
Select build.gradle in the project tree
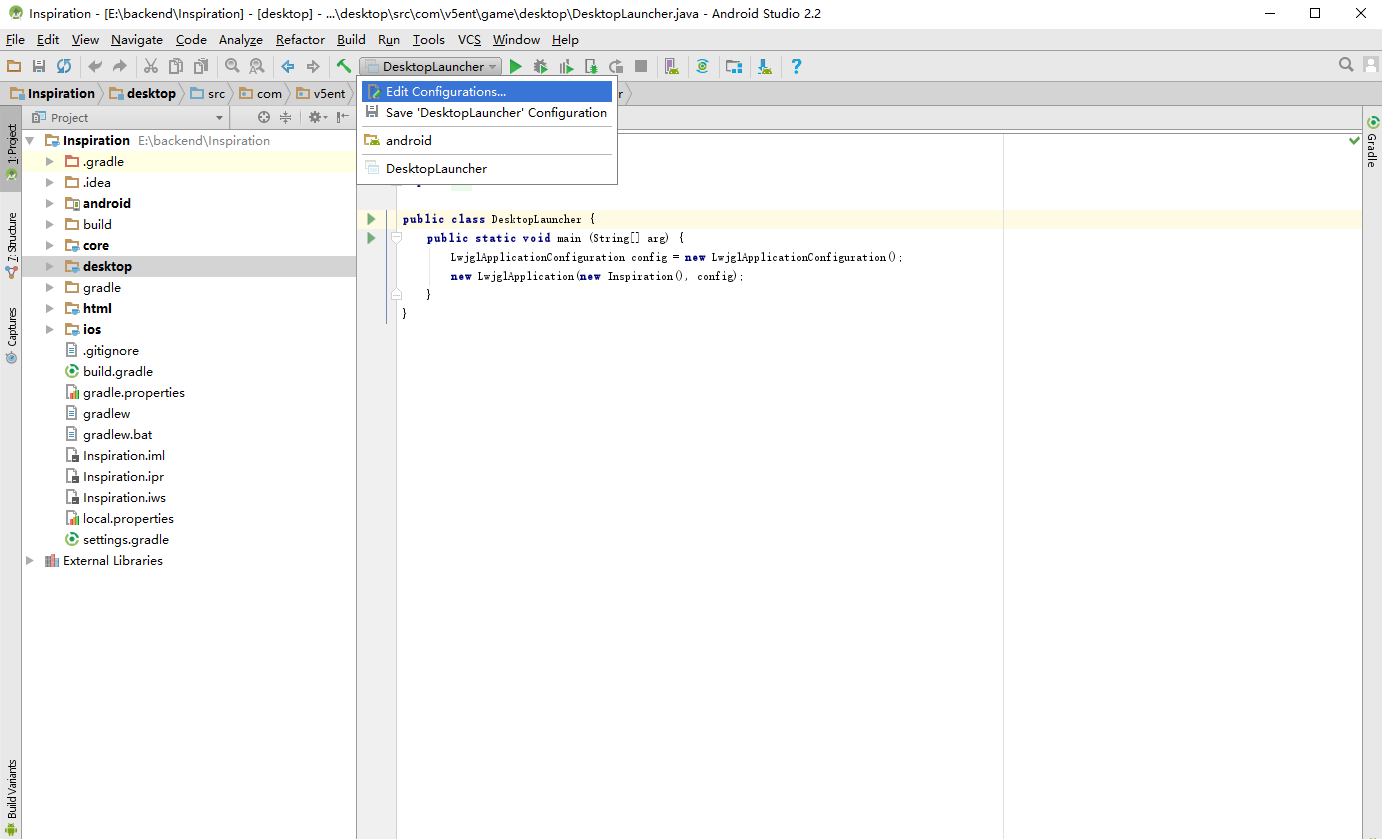point(109,372)
